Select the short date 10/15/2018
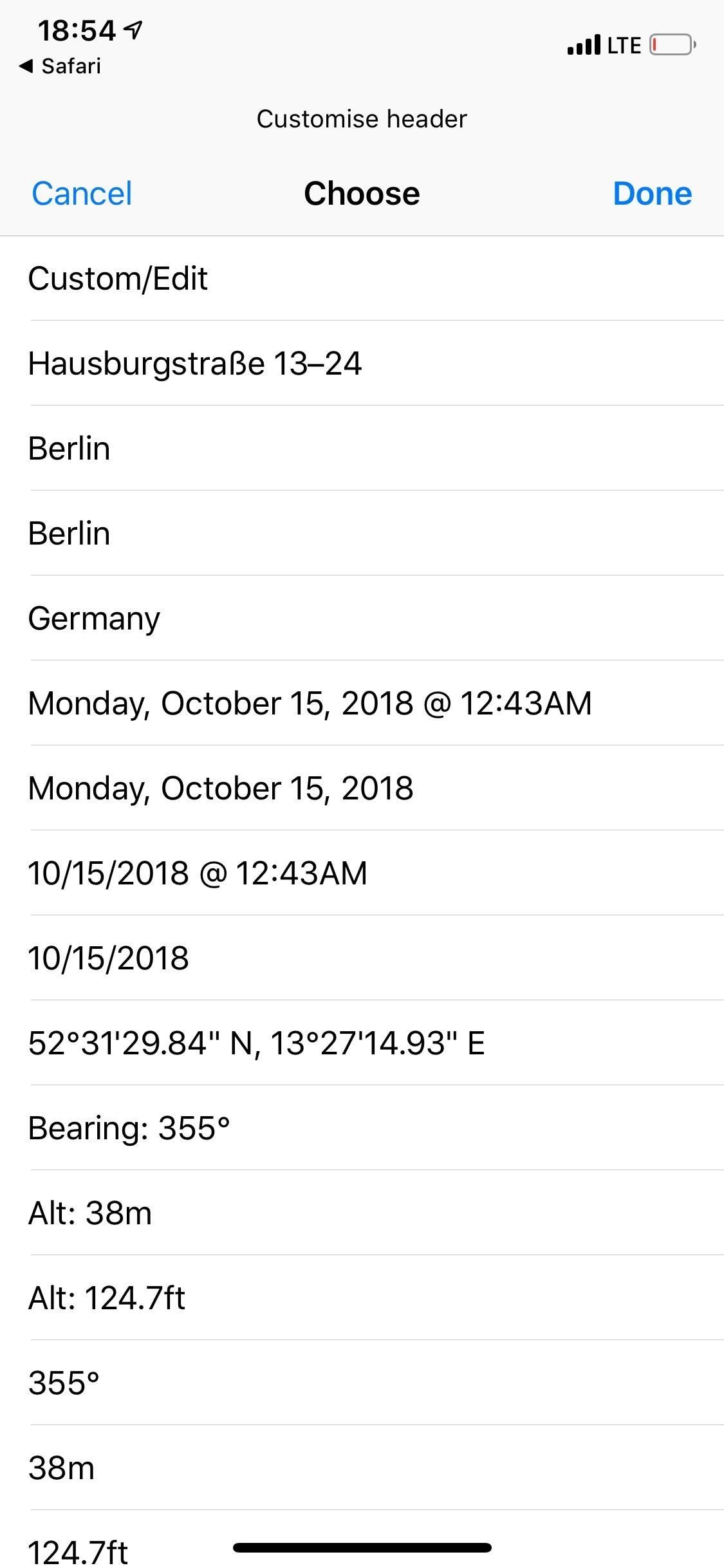Screen dimensions: 724x1568 pyautogui.click(x=109, y=958)
